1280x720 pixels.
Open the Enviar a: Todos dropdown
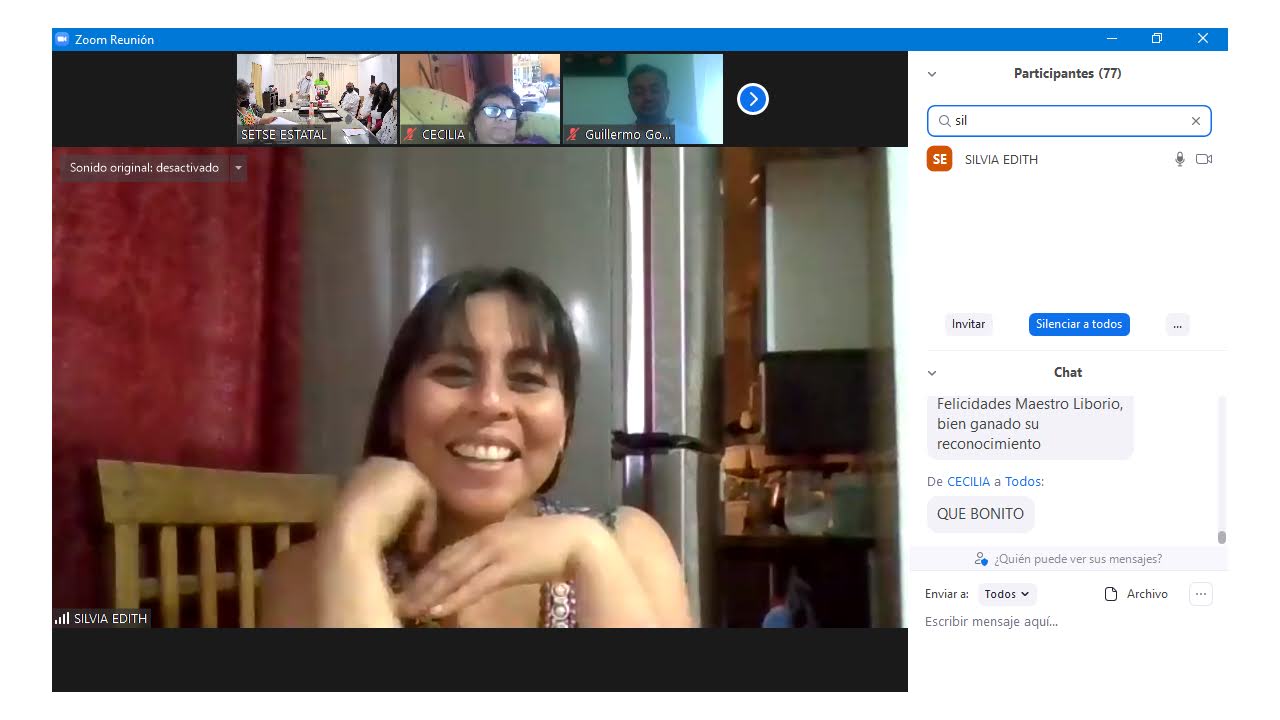(1007, 594)
